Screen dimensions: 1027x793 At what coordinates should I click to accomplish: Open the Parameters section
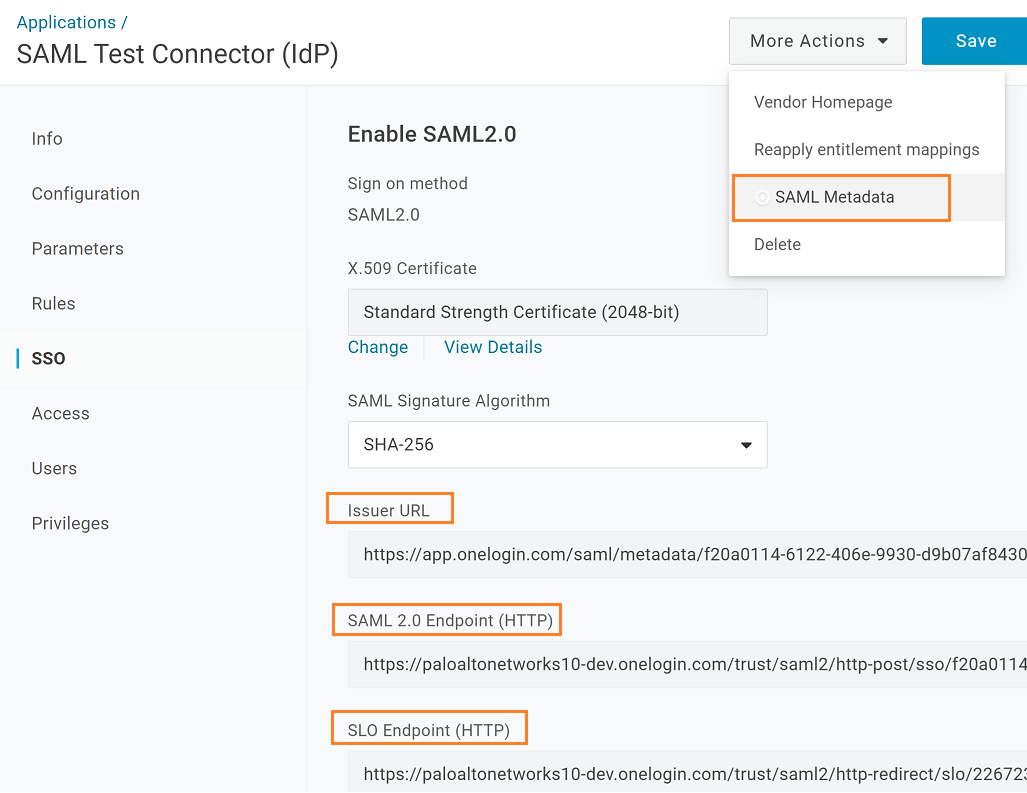78,249
